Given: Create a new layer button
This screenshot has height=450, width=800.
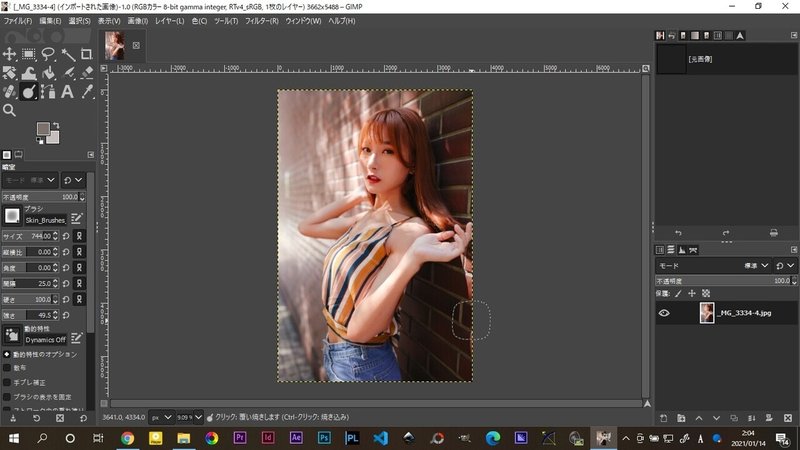Looking at the screenshot, I should tap(663, 418).
